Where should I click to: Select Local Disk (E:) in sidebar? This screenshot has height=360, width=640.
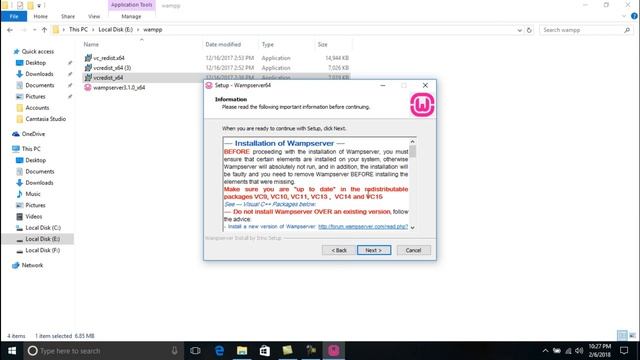(42, 239)
